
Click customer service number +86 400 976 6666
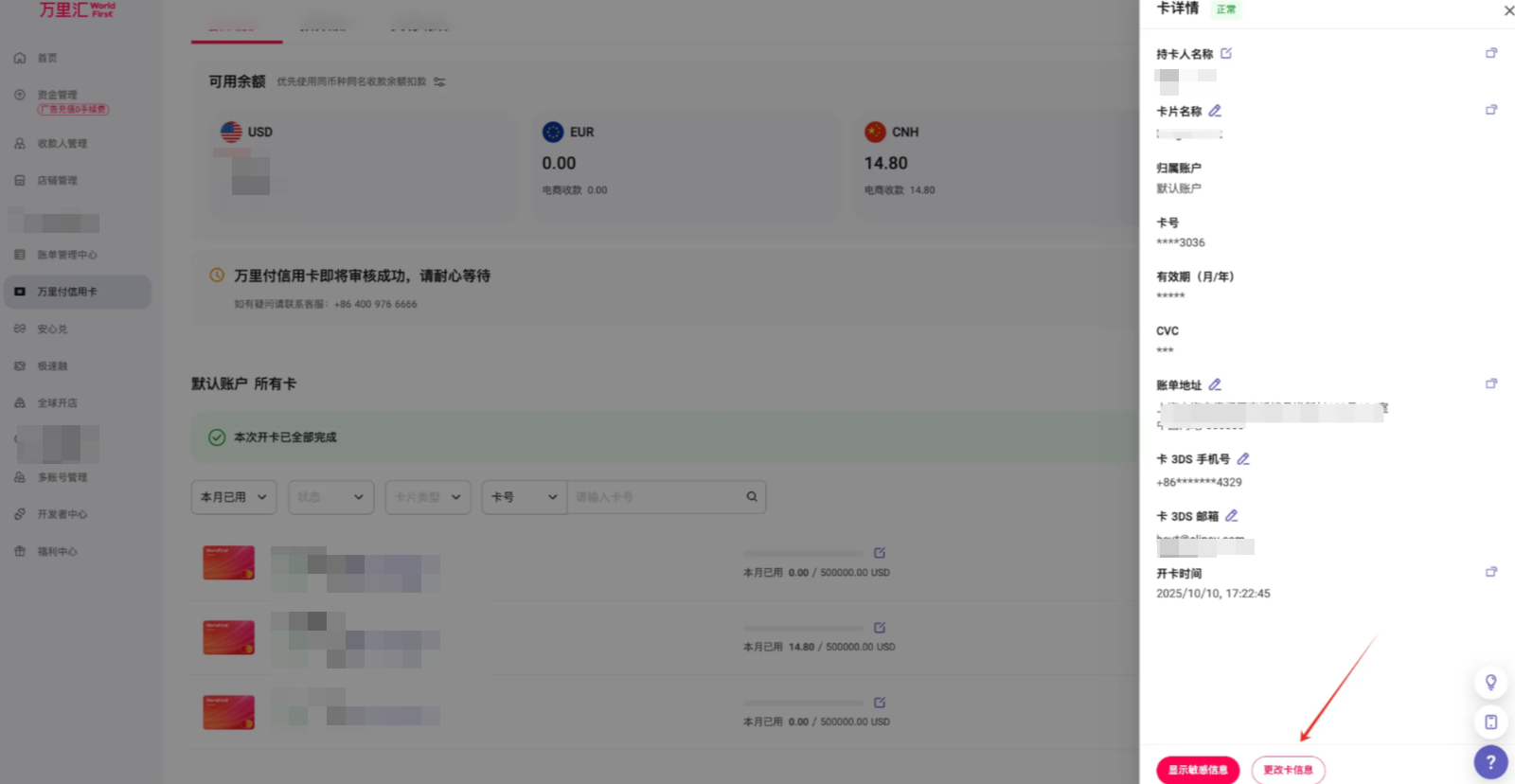click(x=376, y=304)
